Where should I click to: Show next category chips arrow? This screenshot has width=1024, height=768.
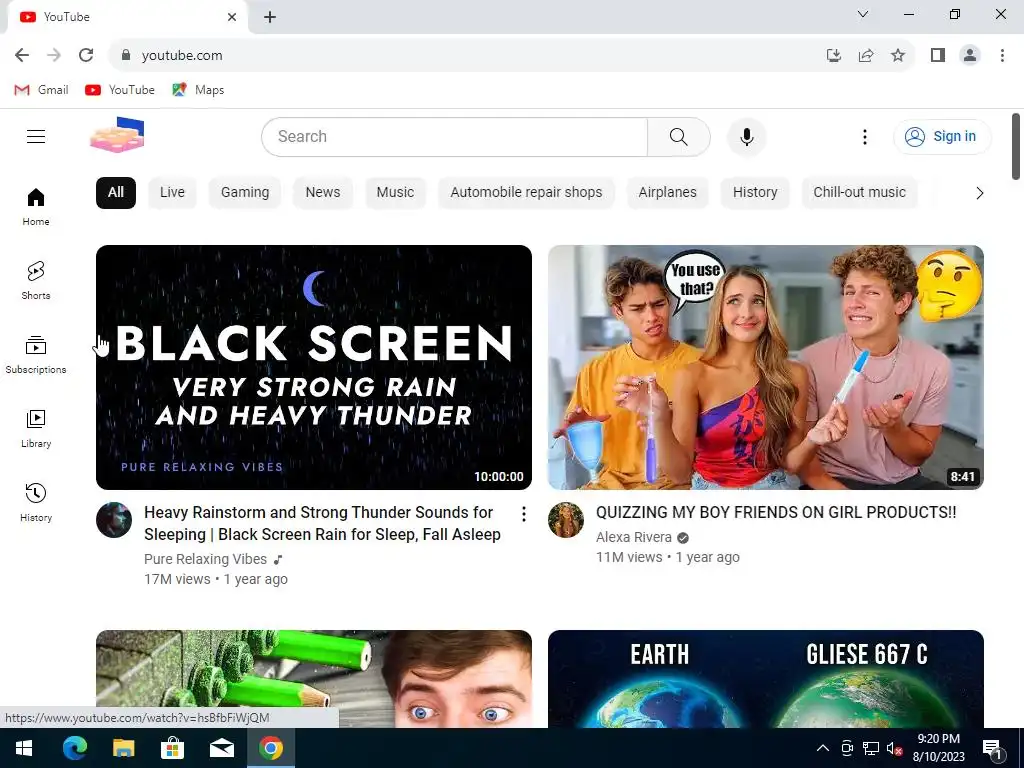point(979,193)
